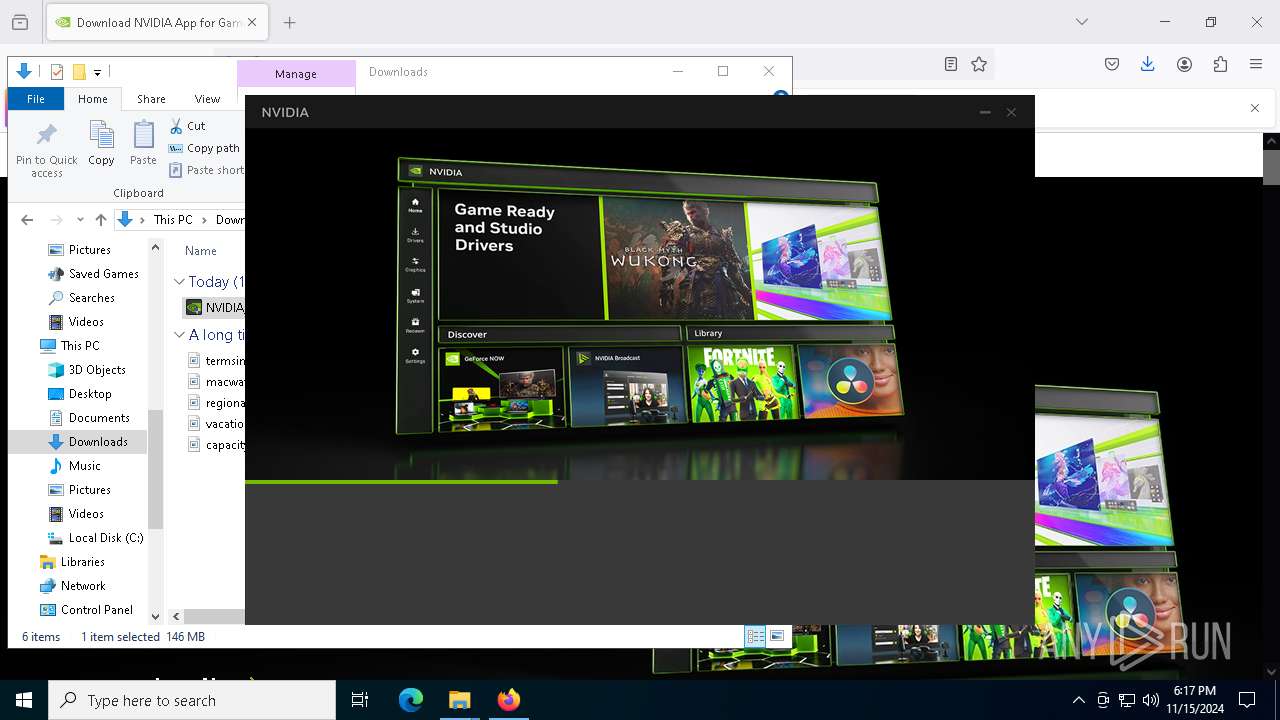The width and height of the screenshot is (1280, 720).
Task: Click Paste shortcut in the ribbon
Action: coord(205,170)
